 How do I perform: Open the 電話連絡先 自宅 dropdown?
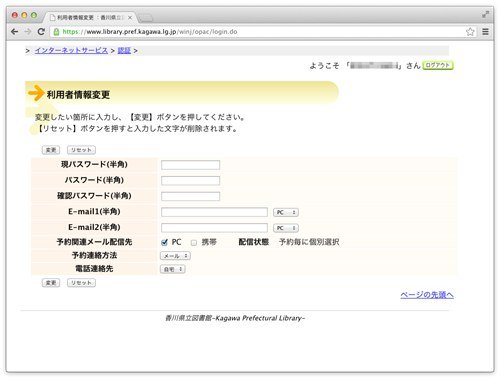pos(173,269)
